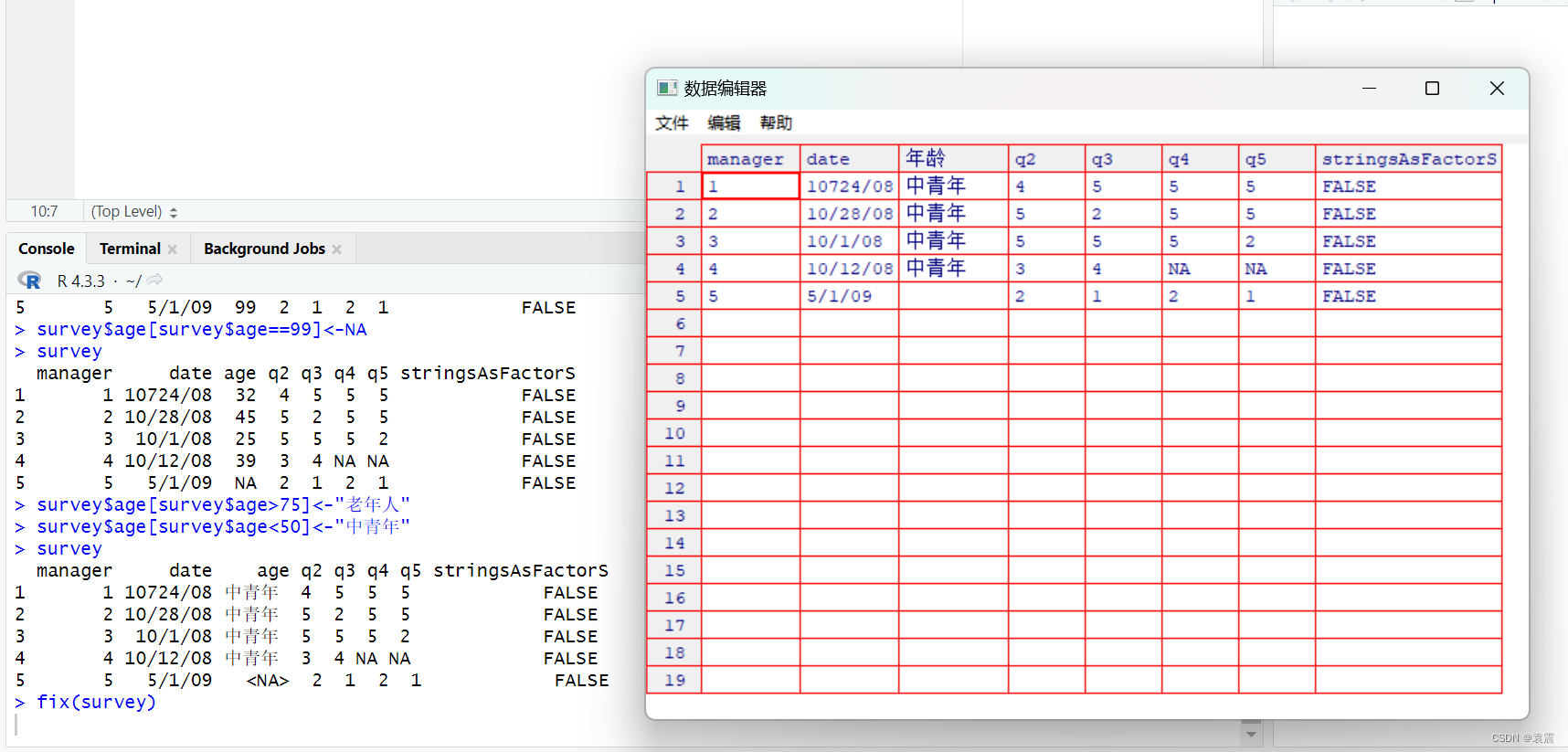
Task: Select the q2 cell in row 5
Action: click(1046, 295)
